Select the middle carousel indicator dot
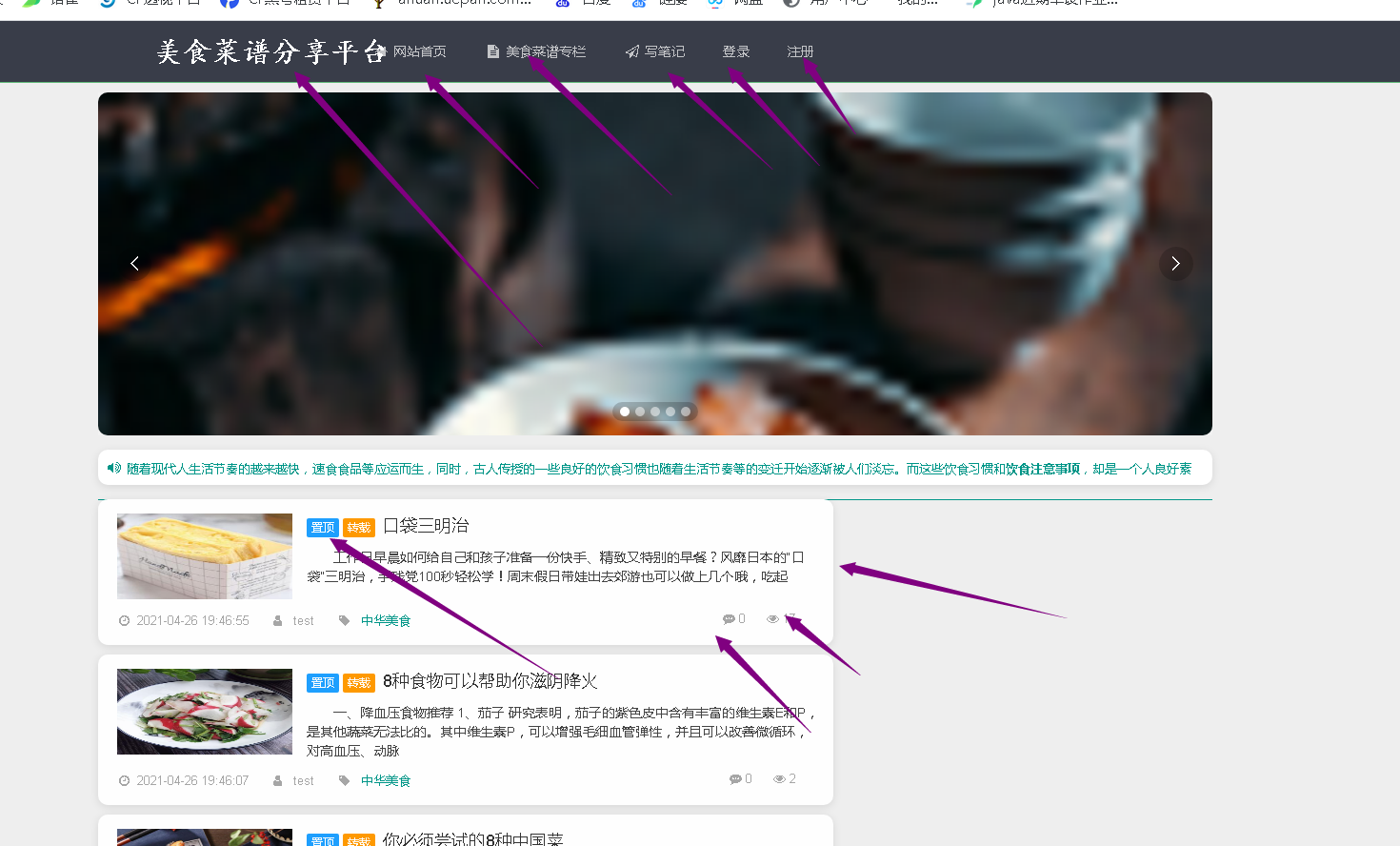 (x=654, y=411)
